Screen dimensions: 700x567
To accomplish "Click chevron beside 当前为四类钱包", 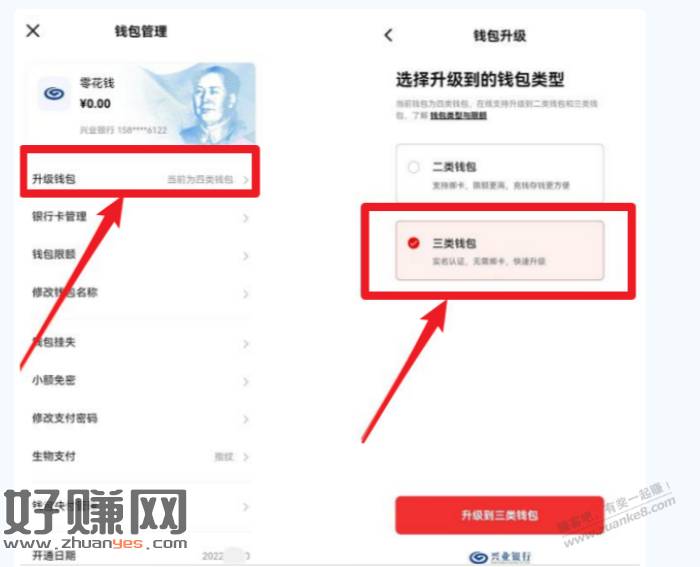I will [x=246, y=180].
